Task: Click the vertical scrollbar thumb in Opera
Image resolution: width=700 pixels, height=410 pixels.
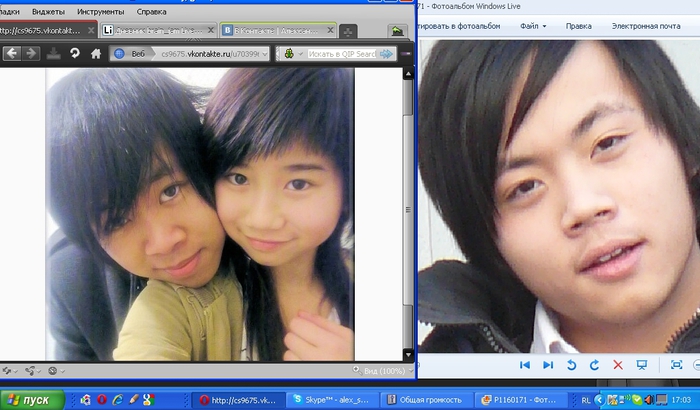Action: click(x=408, y=210)
